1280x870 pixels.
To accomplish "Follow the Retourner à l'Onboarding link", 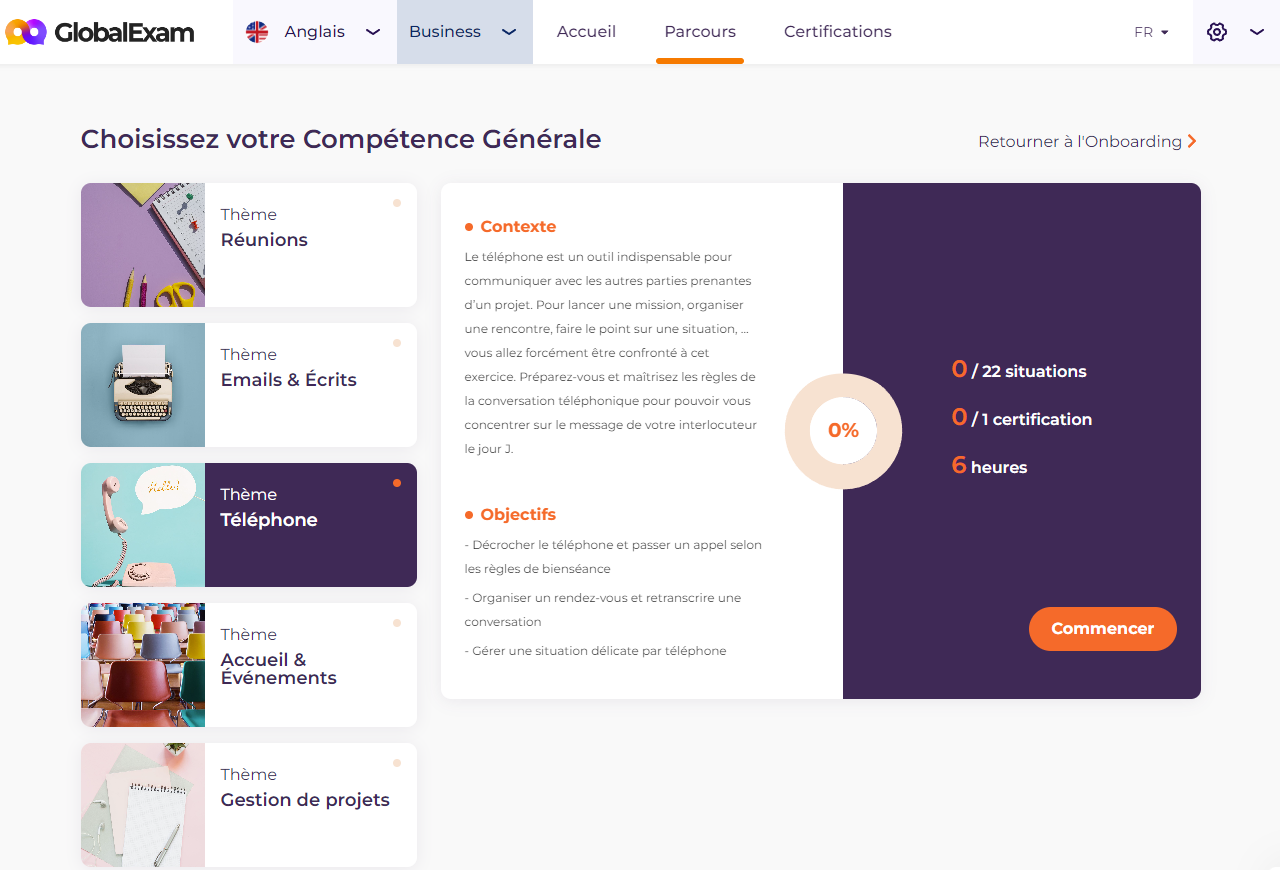I will pyautogui.click(x=1080, y=141).
